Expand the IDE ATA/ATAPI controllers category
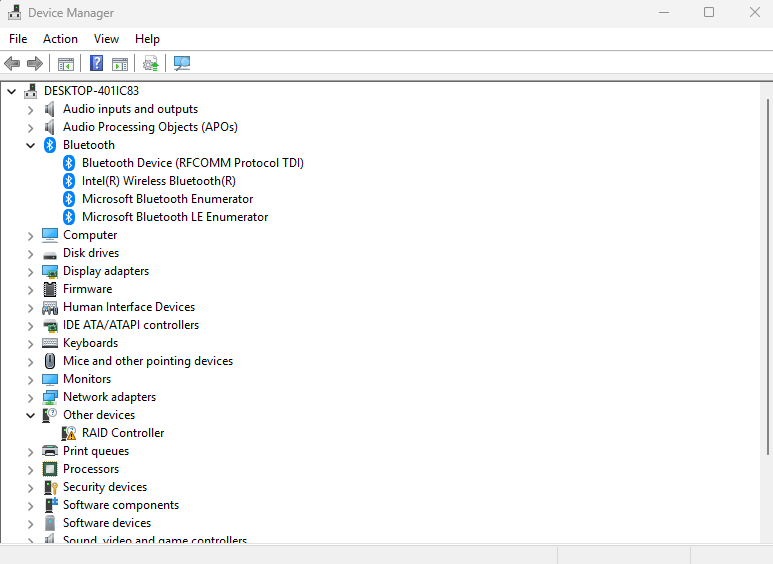 point(31,325)
